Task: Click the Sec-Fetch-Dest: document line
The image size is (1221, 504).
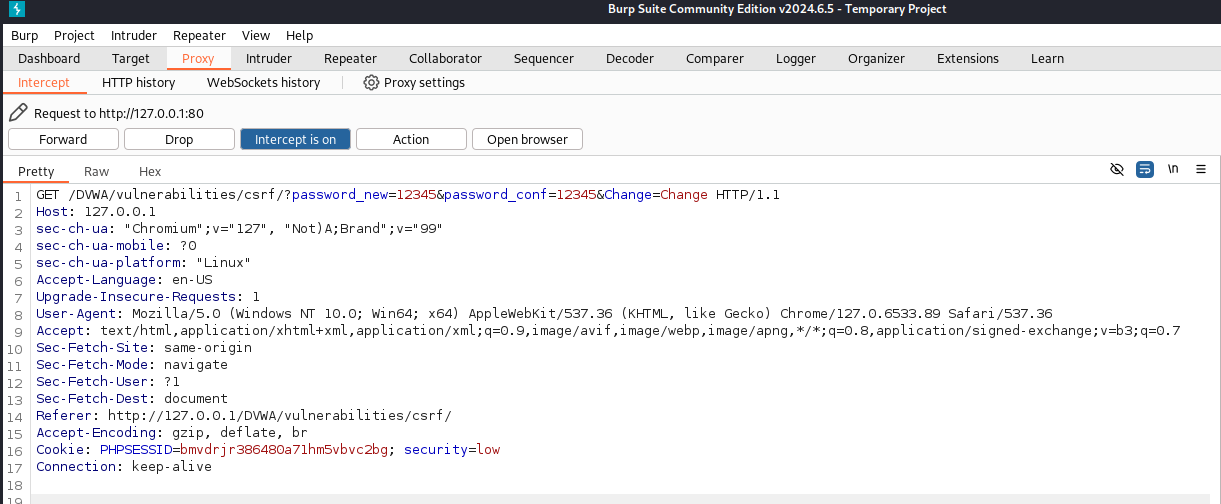Action: (132, 398)
